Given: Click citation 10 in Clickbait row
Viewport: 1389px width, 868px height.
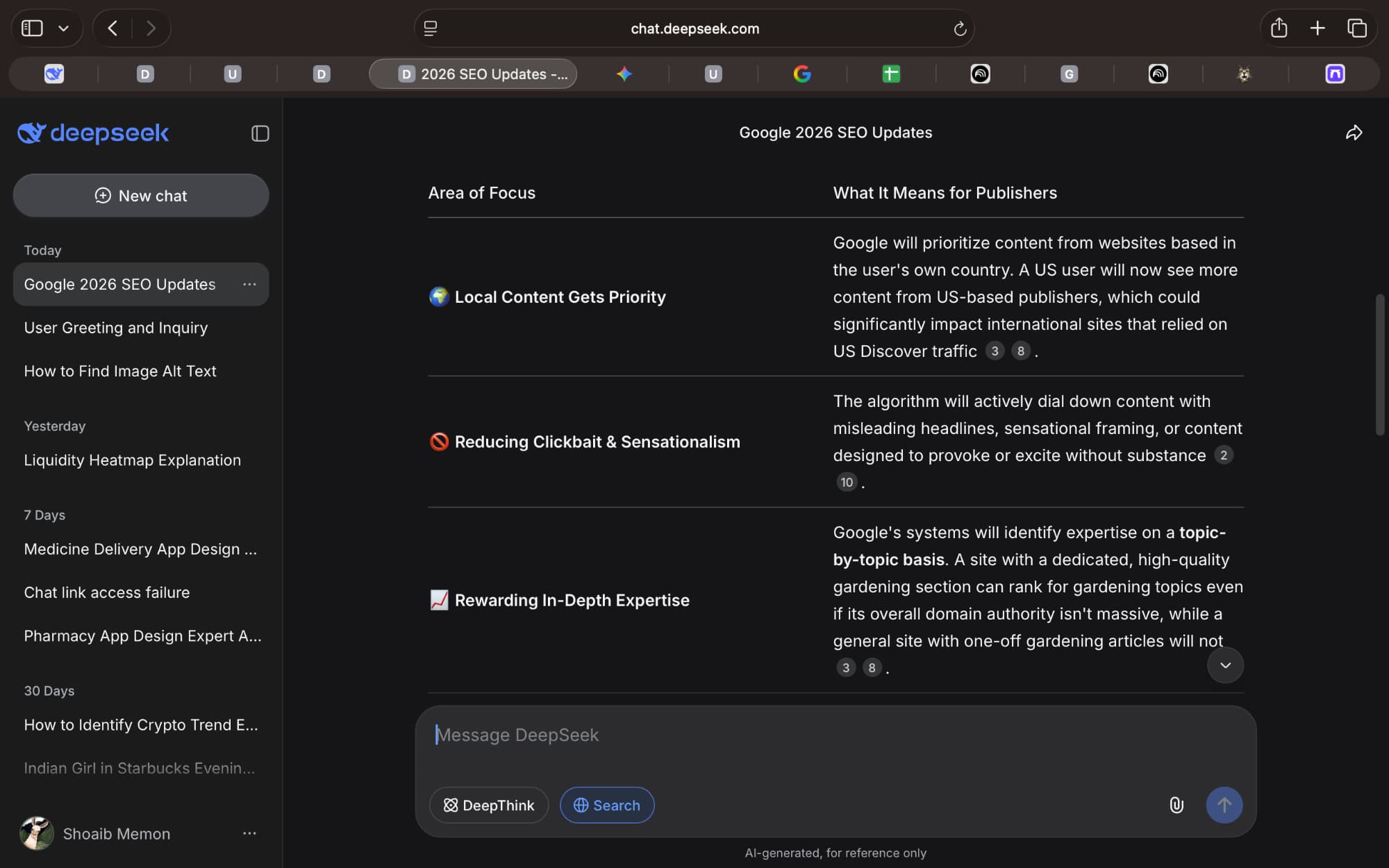Looking at the screenshot, I should coord(846,482).
